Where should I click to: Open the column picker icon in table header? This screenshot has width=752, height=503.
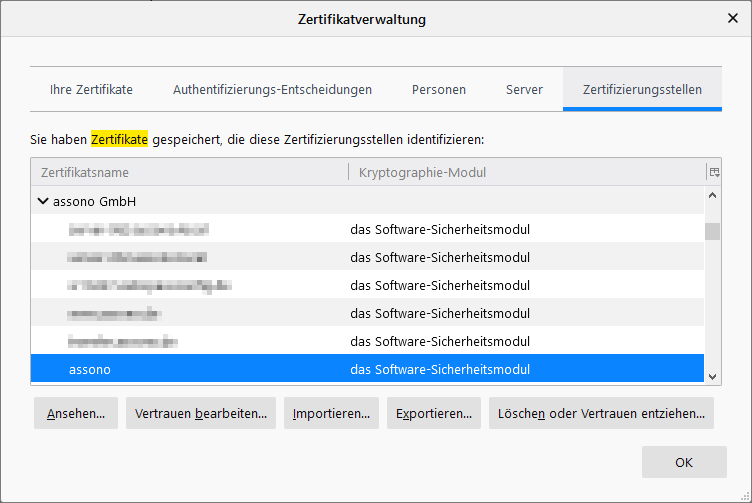point(714,172)
